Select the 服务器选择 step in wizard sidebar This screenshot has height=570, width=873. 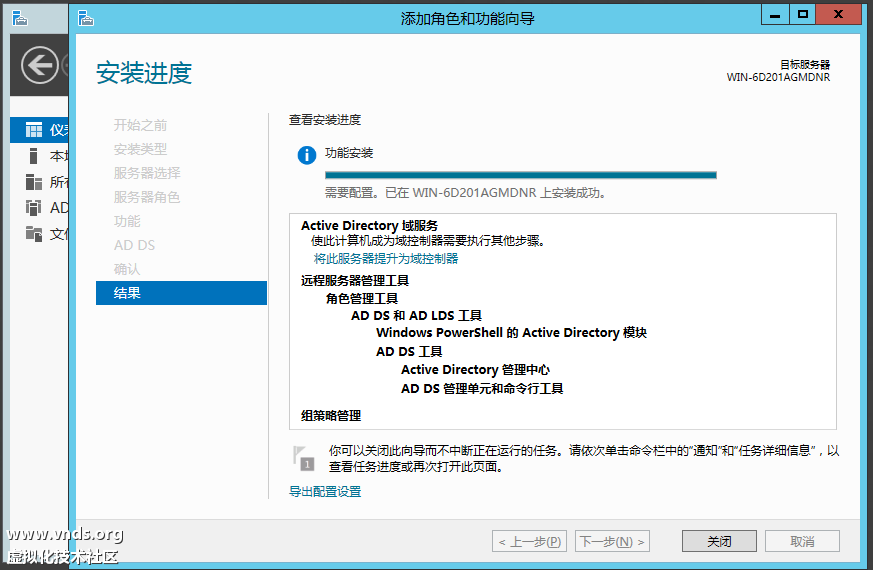[x=146, y=173]
